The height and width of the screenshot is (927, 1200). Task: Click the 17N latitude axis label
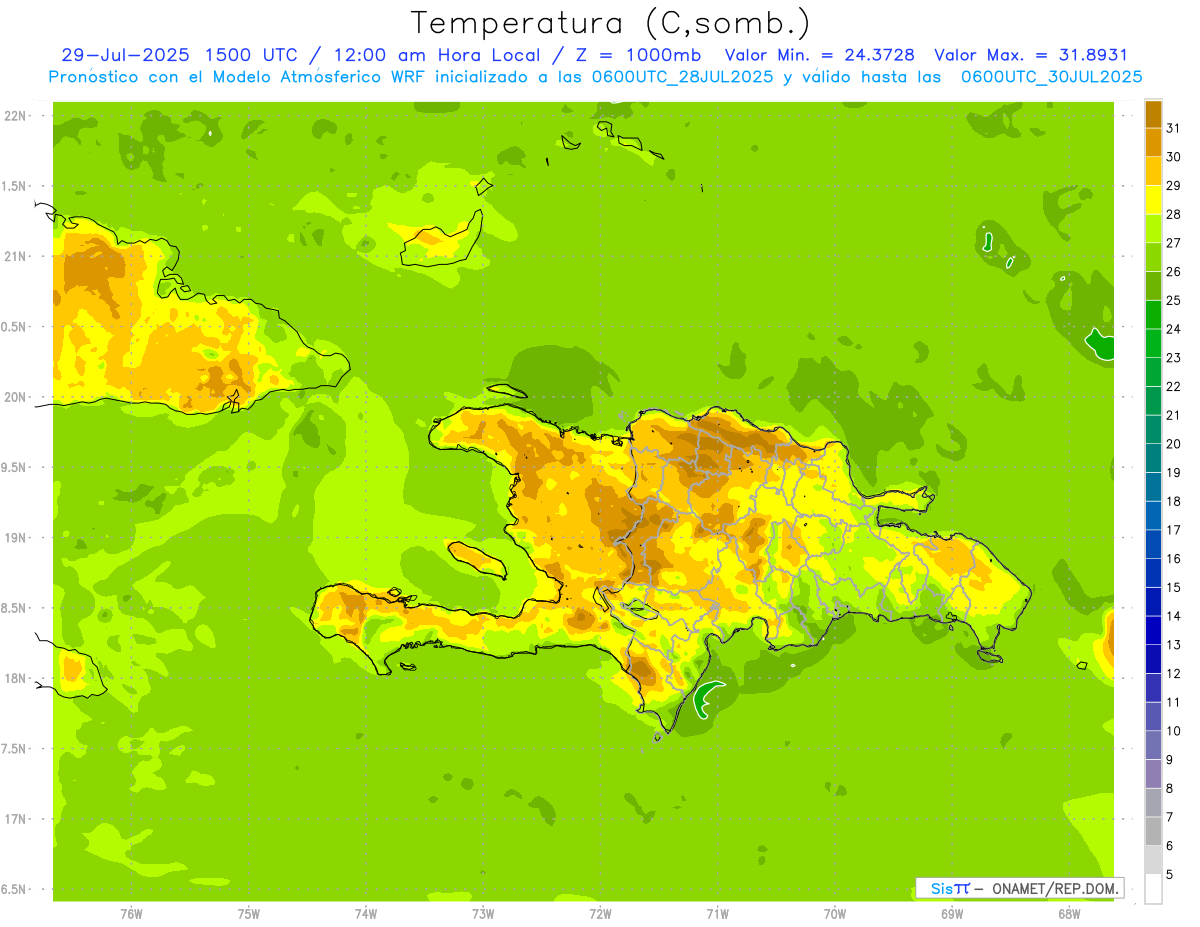click(17, 819)
